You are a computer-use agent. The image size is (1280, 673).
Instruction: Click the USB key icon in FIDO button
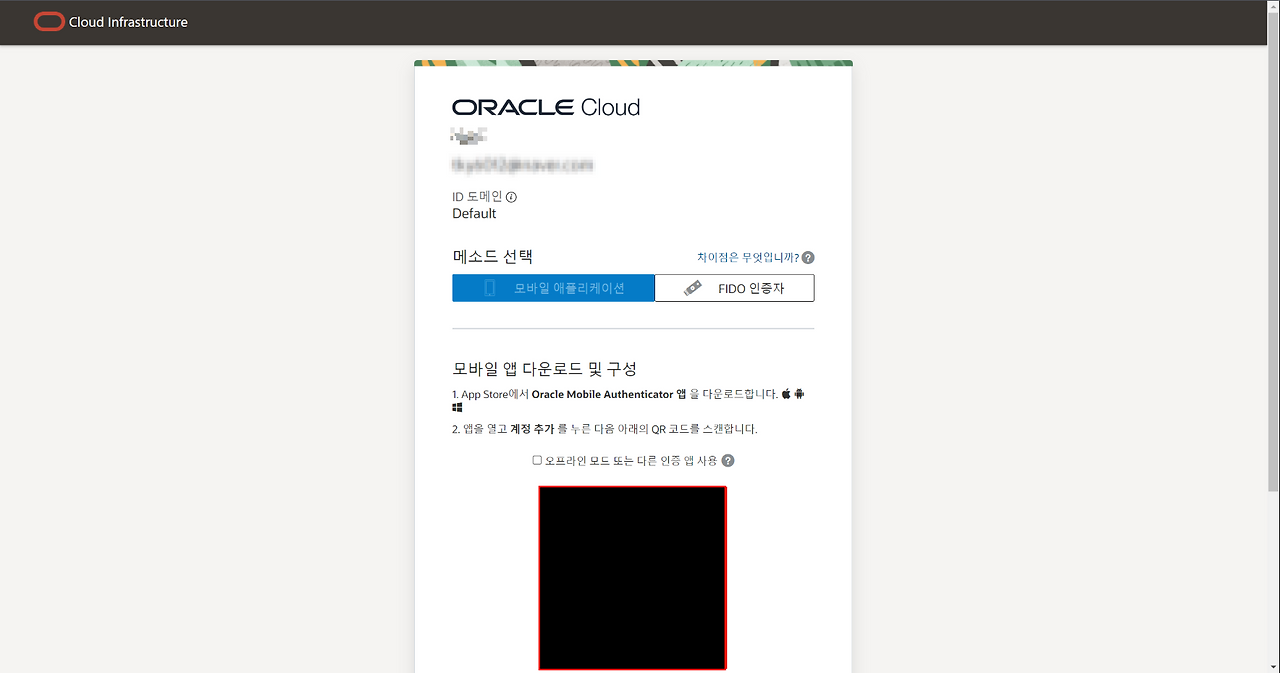point(692,288)
